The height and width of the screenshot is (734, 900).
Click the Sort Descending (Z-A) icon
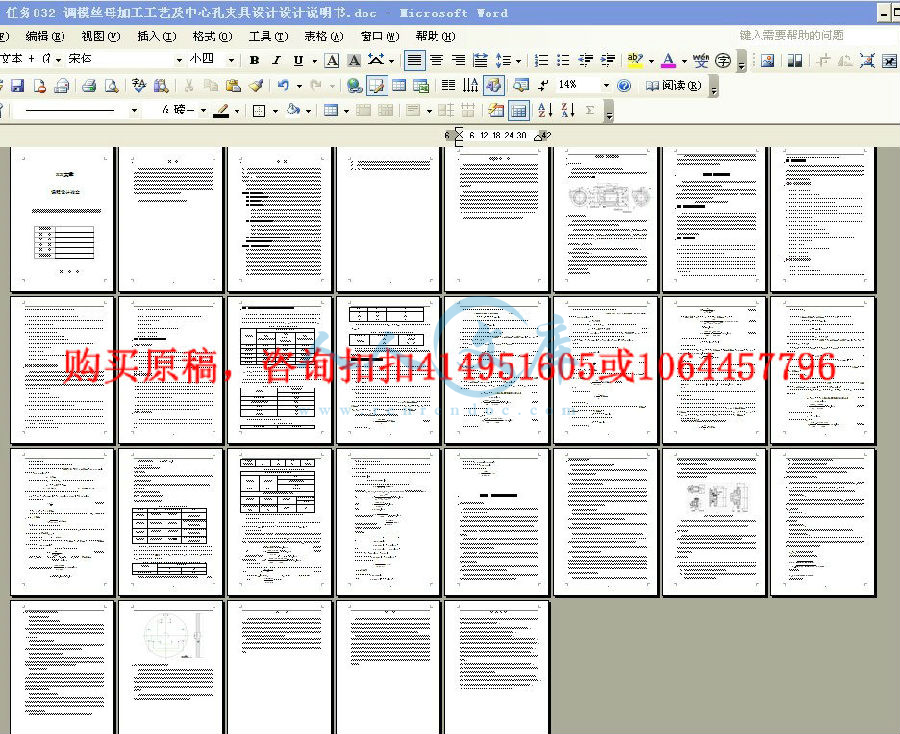(x=568, y=110)
